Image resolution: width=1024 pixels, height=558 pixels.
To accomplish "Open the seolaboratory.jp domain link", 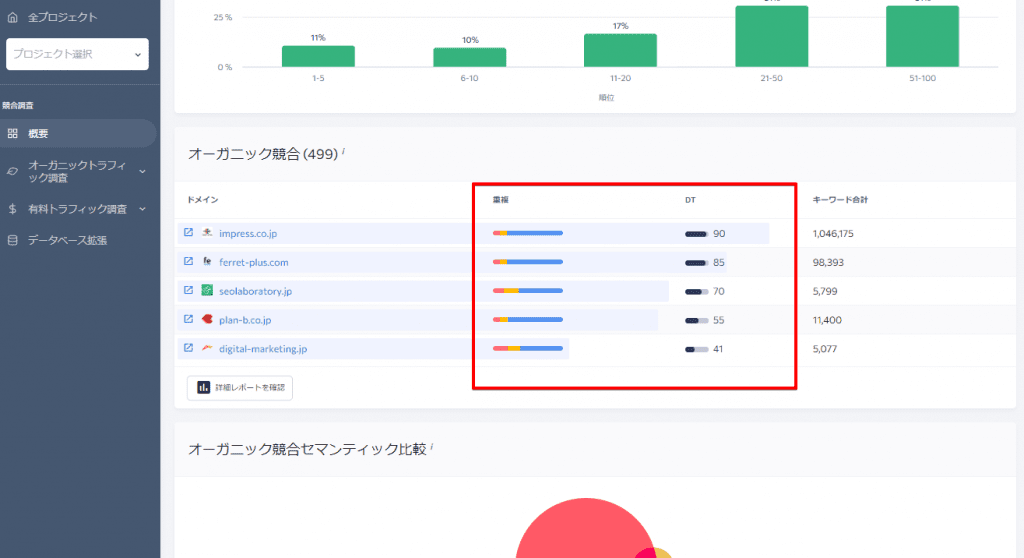I will (x=255, y=291).
